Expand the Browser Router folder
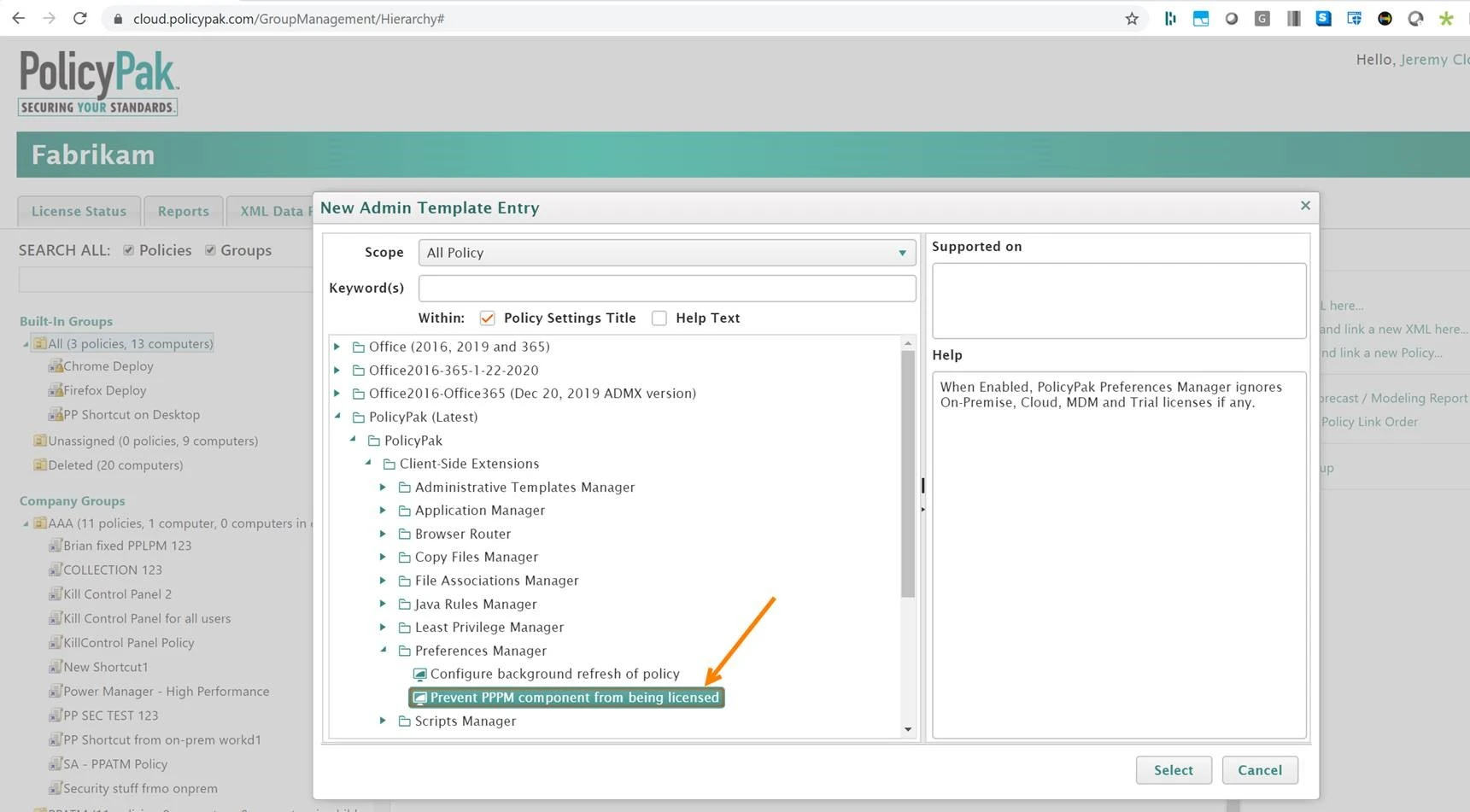The image size is (1470, 812). click(383, 534)
